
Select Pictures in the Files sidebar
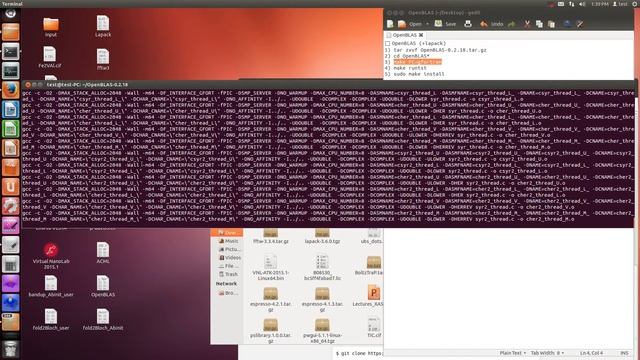point(229,249)
